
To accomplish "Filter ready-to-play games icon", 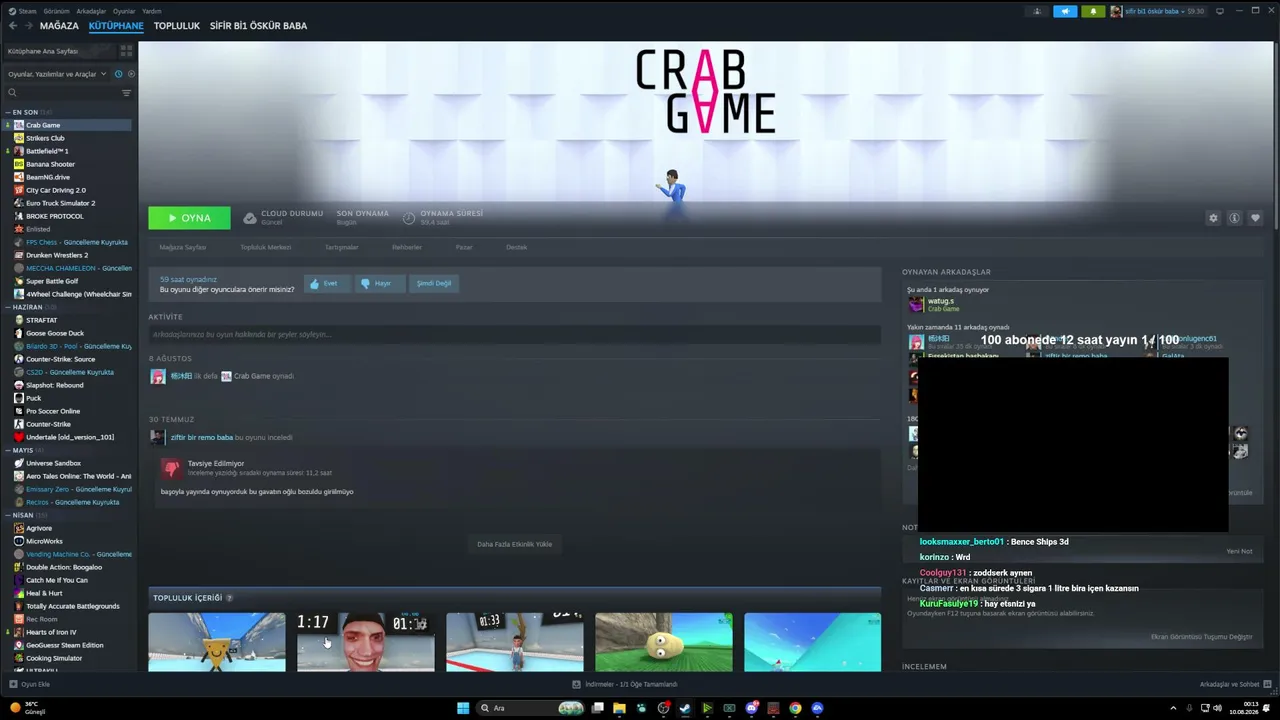I will 131,74.
